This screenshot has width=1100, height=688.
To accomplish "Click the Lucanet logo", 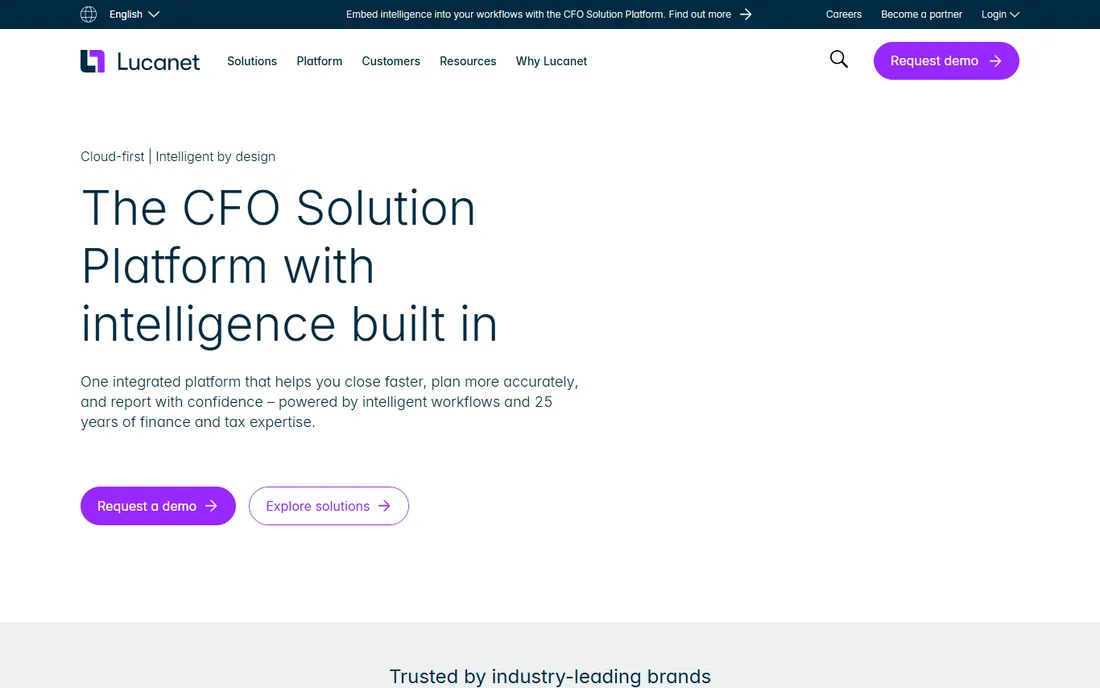I will pos(140,61).
